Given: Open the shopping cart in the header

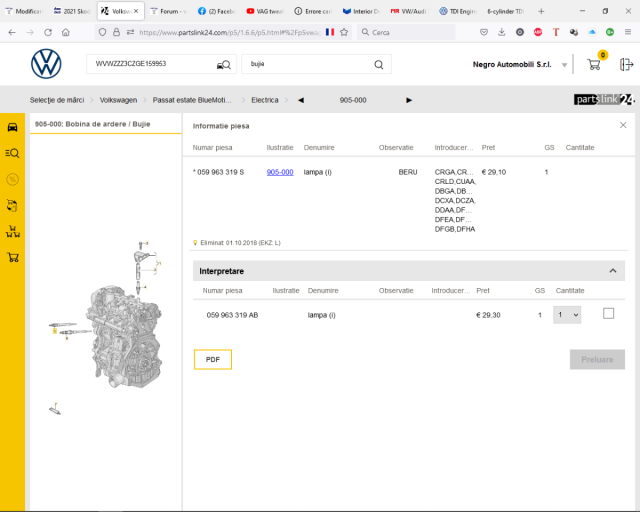Looking at the screenshot, I should (594, 64).
